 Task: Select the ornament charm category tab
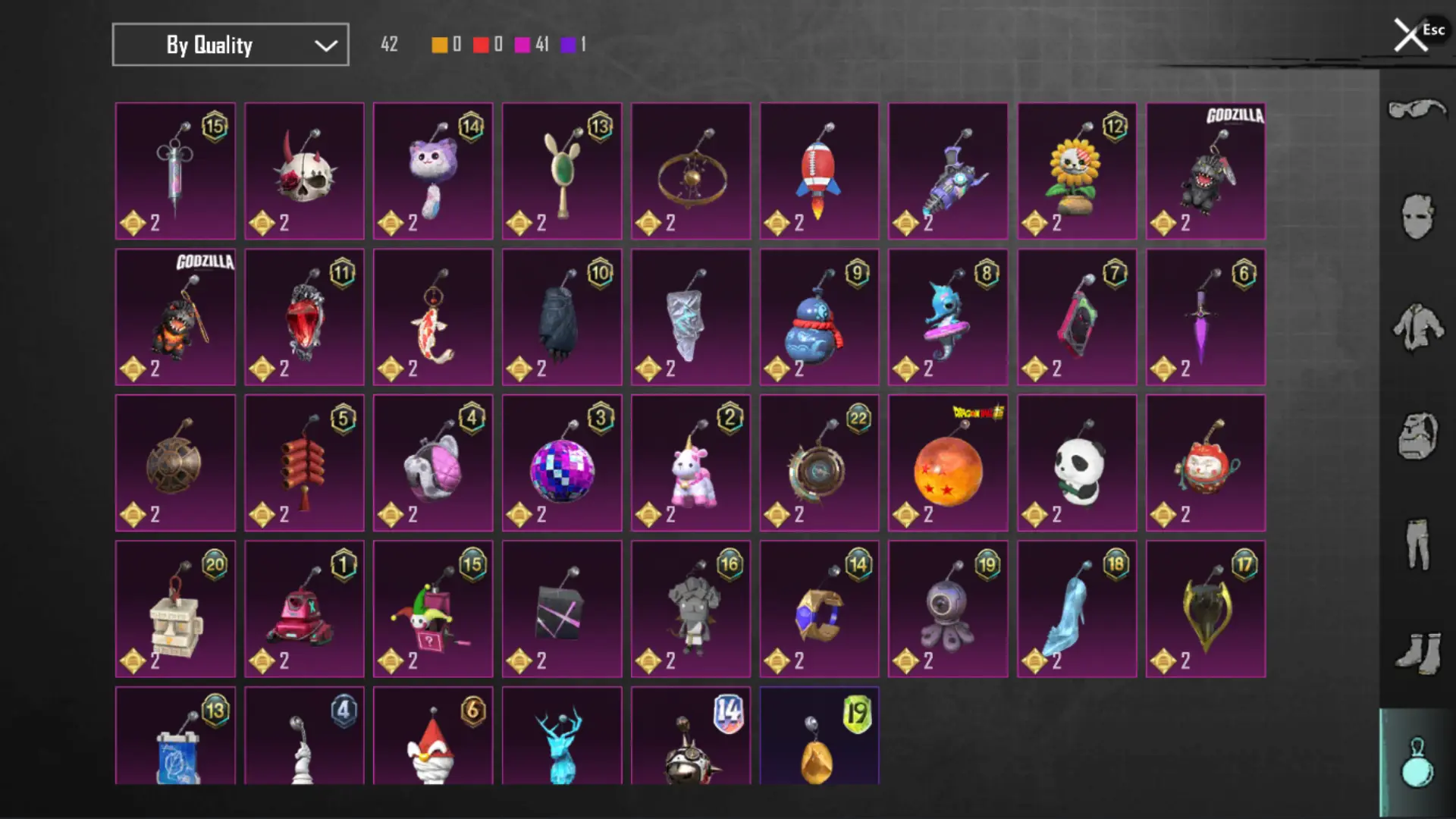click(x=1417, y=762)
